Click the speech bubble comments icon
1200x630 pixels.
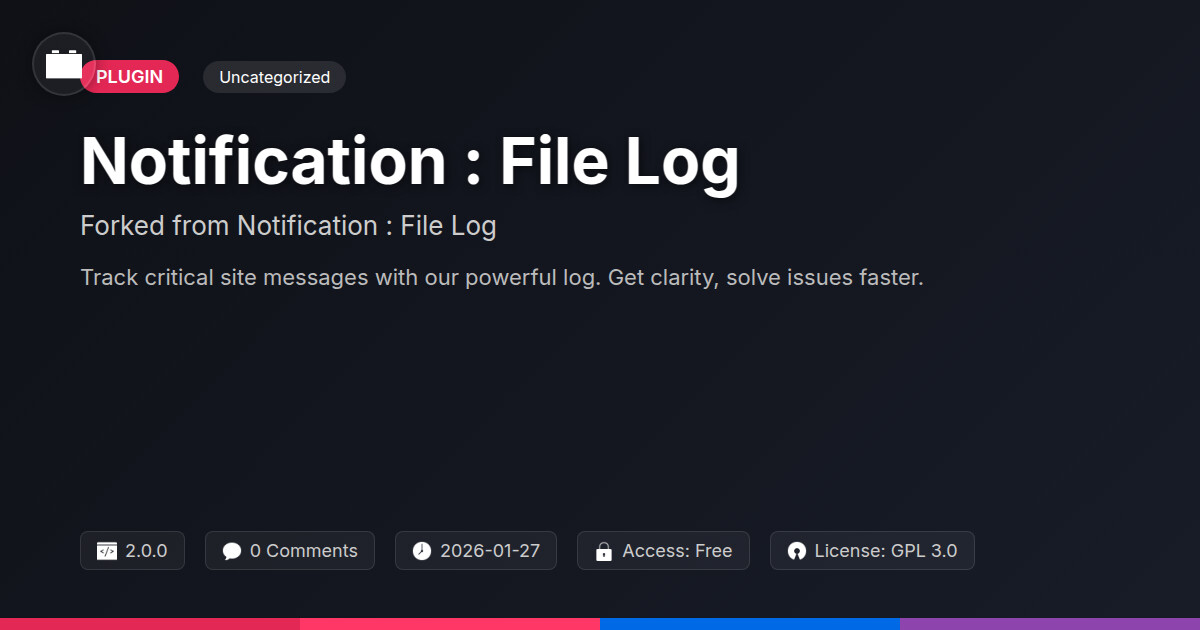click(x=232, y=551)
